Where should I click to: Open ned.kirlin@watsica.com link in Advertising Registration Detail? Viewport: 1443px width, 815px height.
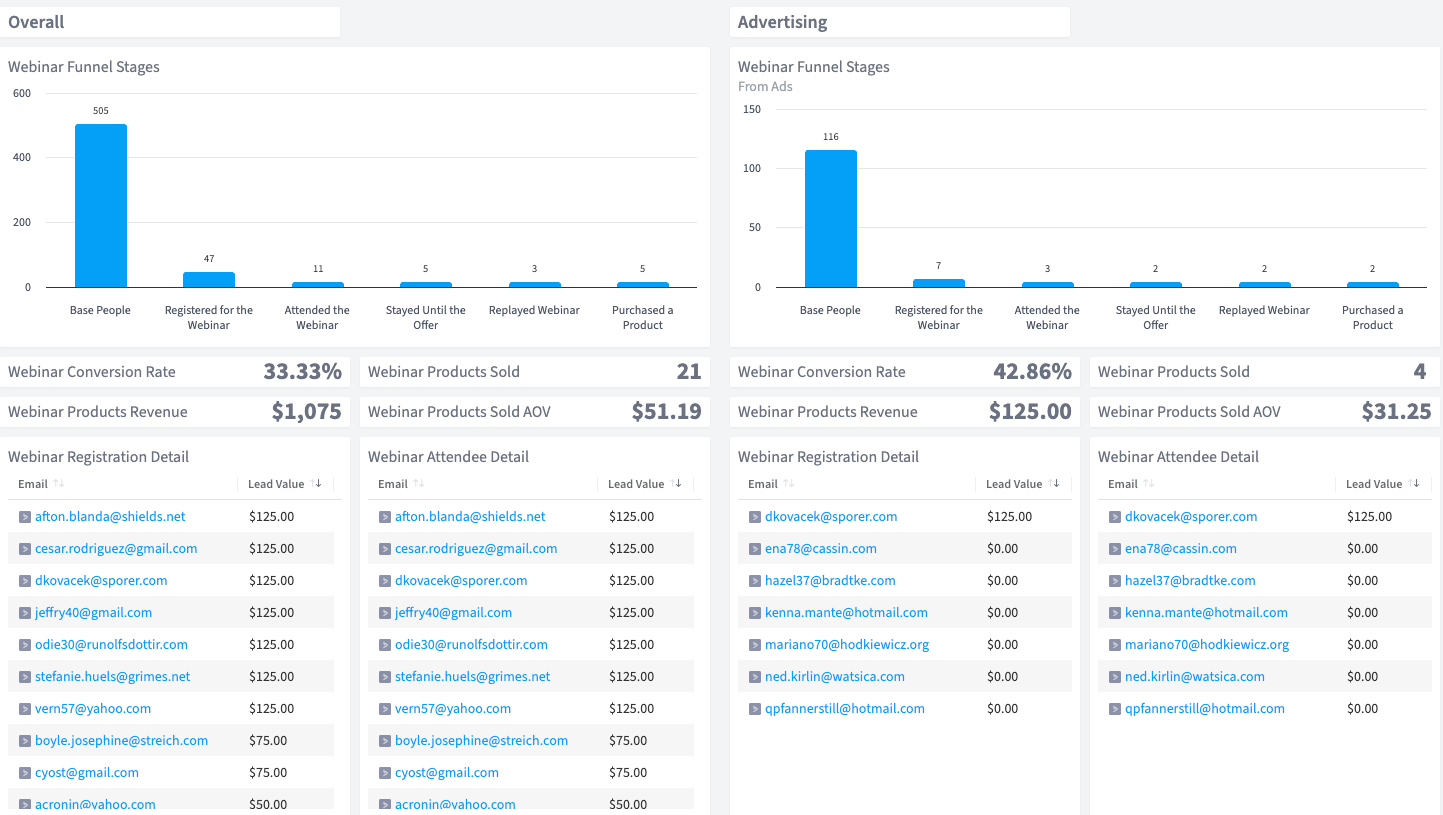835,677
